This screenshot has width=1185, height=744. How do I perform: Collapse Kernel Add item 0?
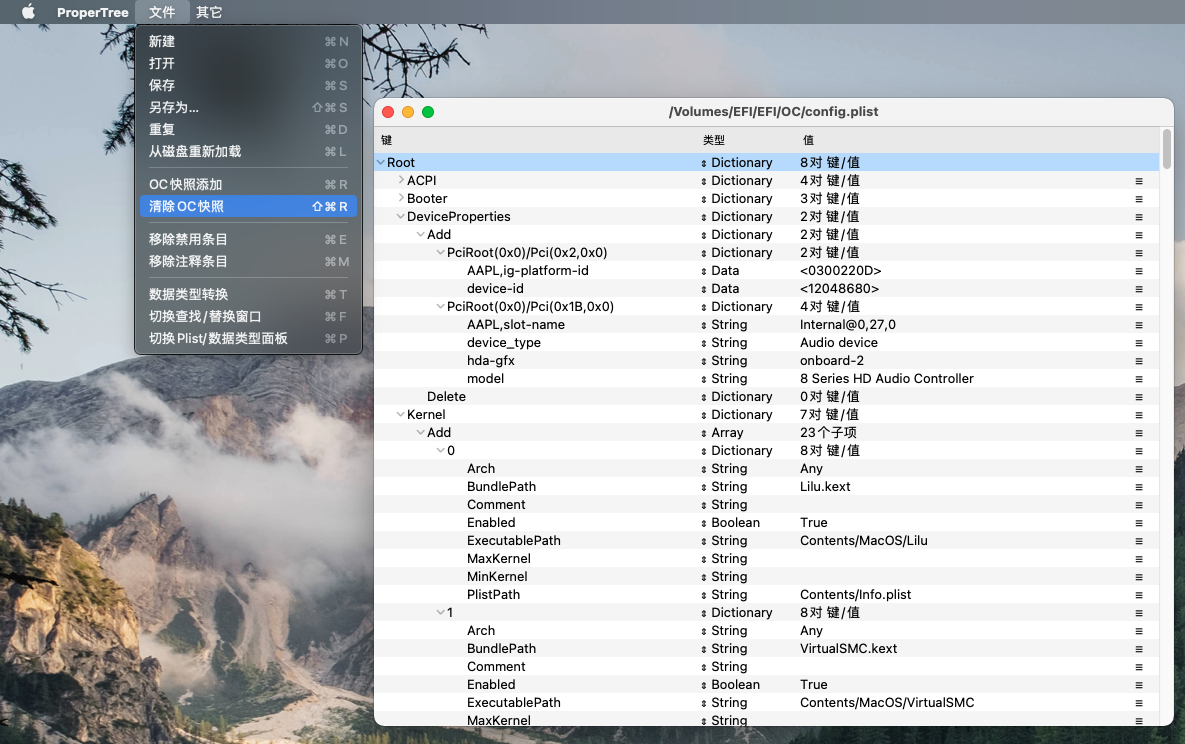441,451
